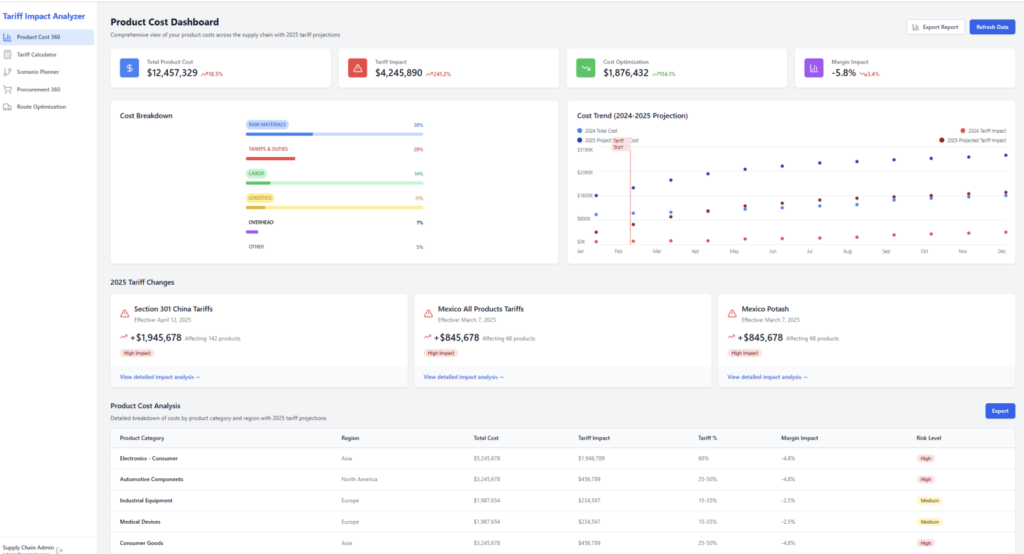View detailed impact analysis for Mexico All Products

tap(464, 377)
